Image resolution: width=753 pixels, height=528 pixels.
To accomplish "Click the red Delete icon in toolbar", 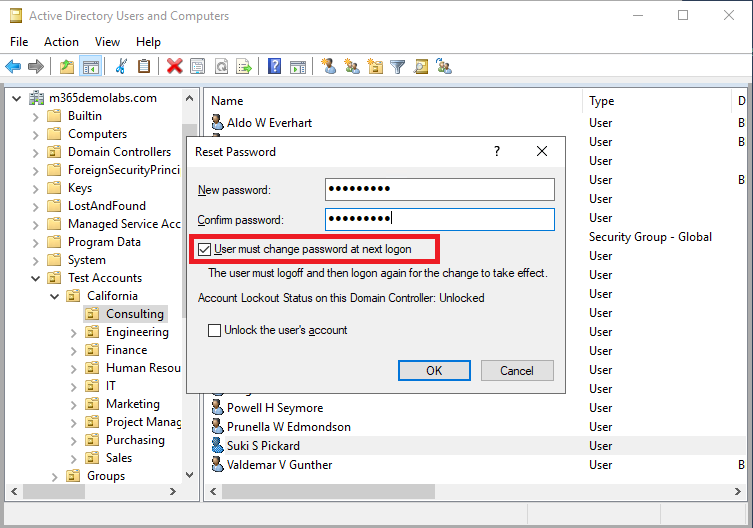I will [175, 67].
